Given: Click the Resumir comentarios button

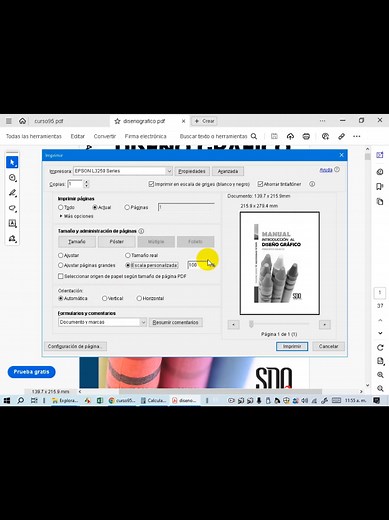Looking at the screenshot, I should (176, 322).
